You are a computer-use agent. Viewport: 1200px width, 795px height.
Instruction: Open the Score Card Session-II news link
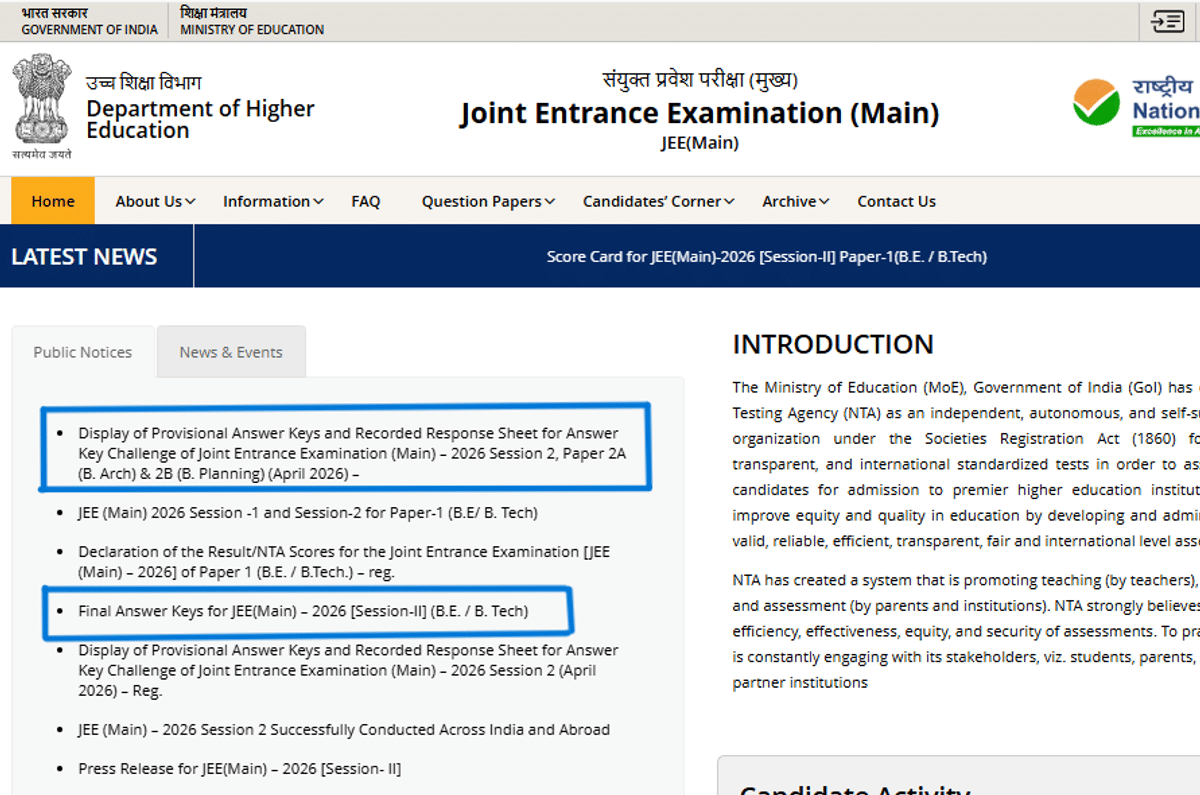coord(766,256)
